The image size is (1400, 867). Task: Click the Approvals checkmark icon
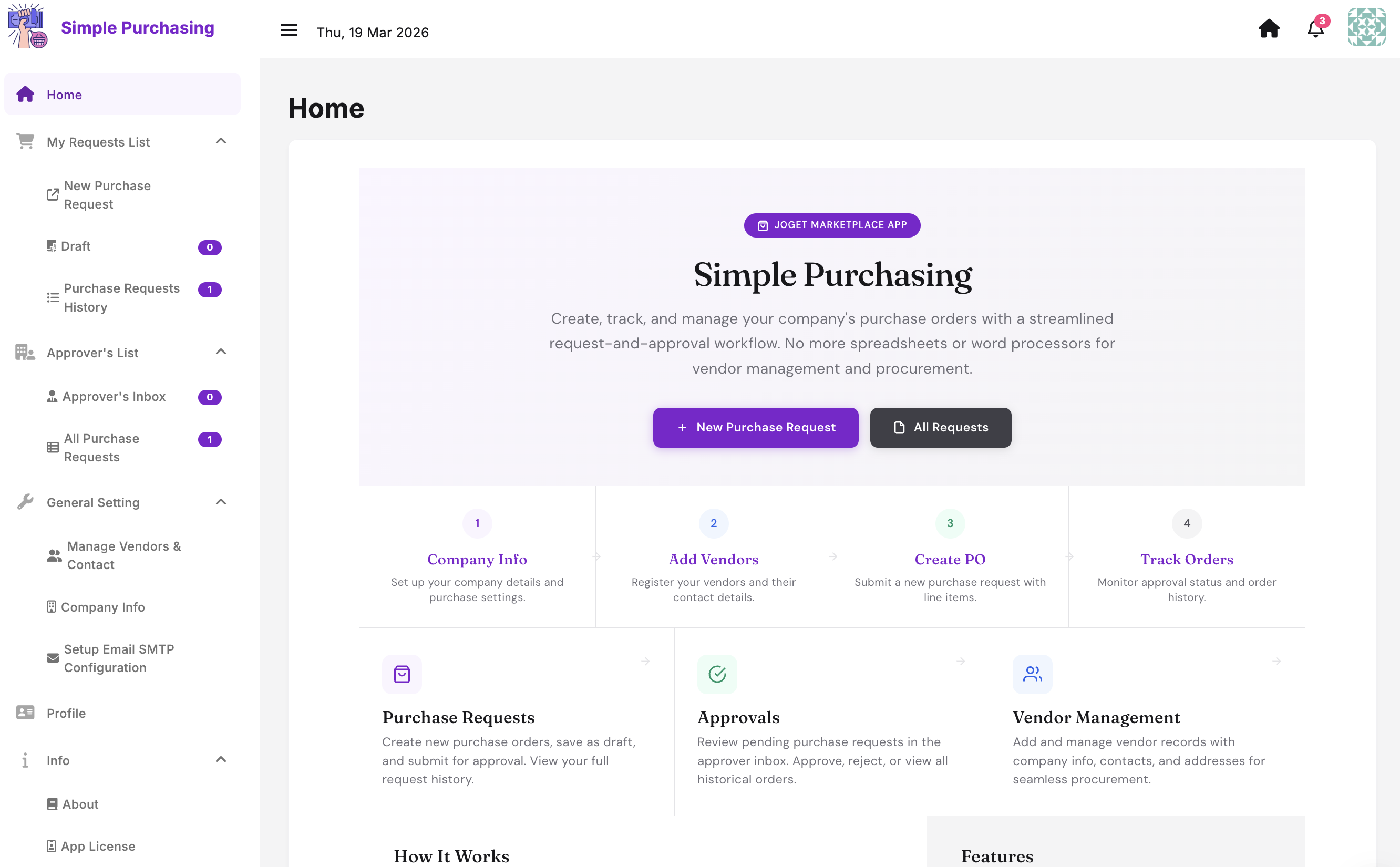(x=717, y=674)
